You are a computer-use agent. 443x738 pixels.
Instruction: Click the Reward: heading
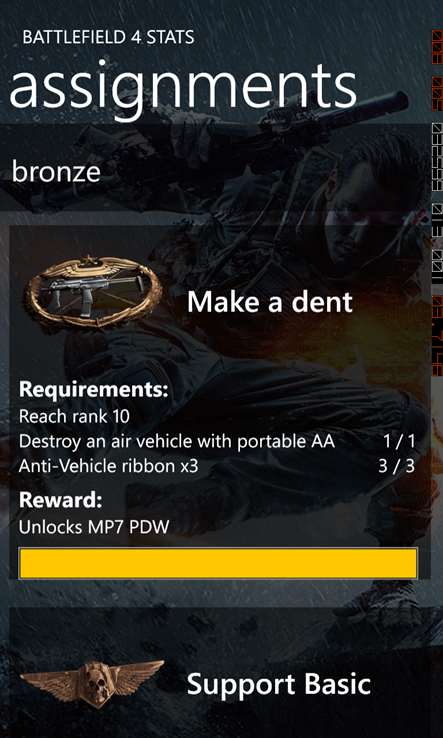(x=60, y=501)
